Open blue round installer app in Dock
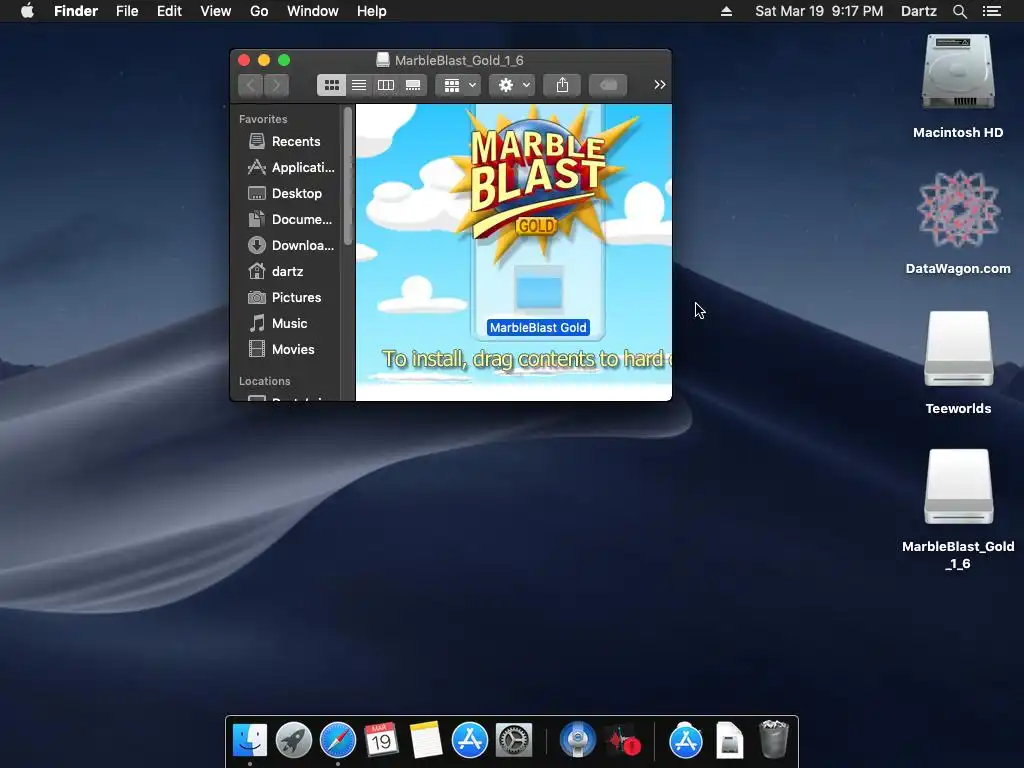 point(578,741)
